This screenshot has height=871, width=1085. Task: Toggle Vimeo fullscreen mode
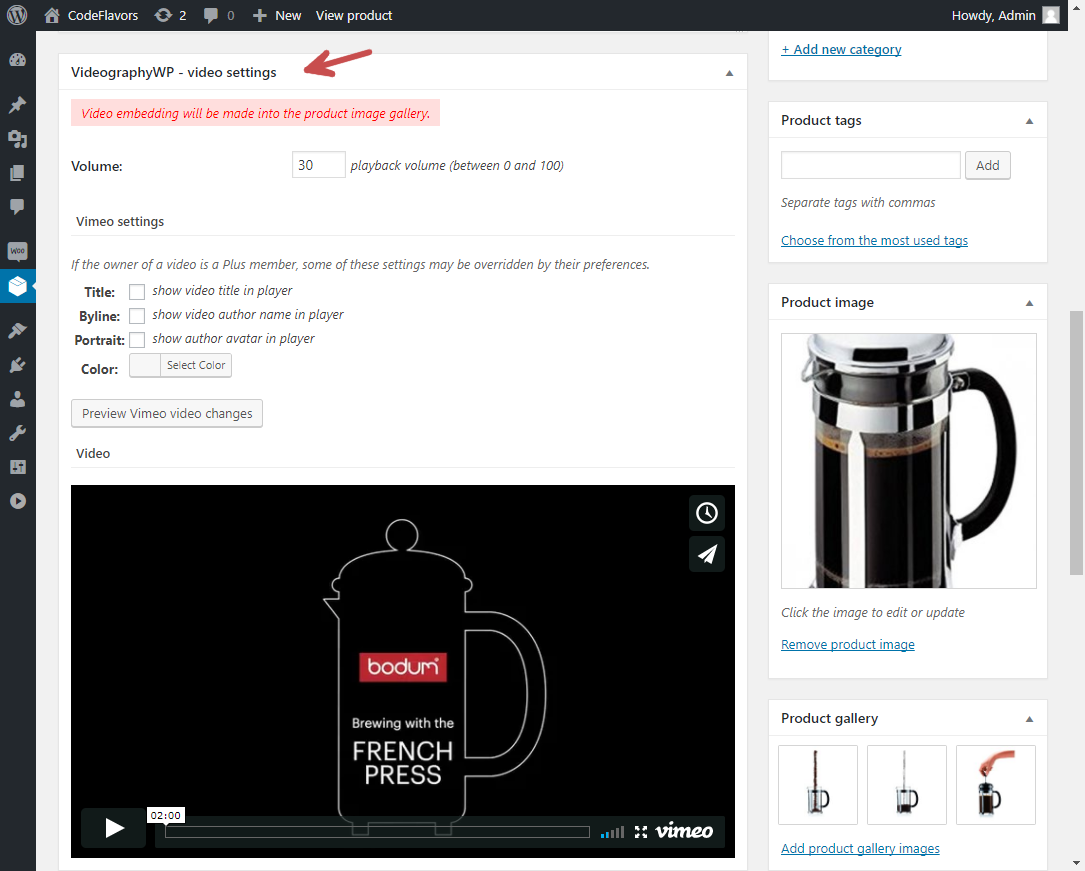[x=641, y=832]
